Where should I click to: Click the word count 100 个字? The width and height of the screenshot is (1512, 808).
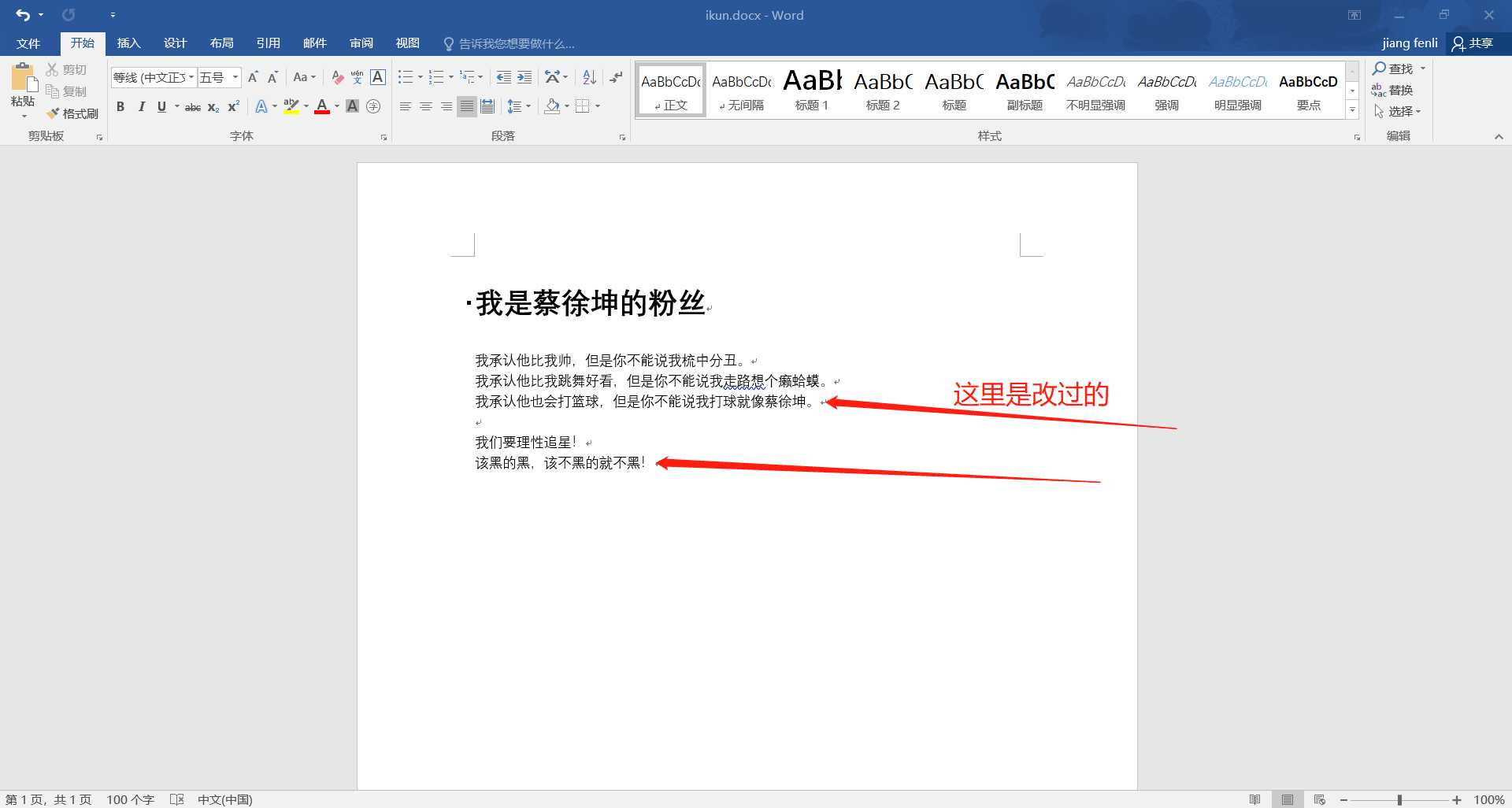[x=131, y=799]
